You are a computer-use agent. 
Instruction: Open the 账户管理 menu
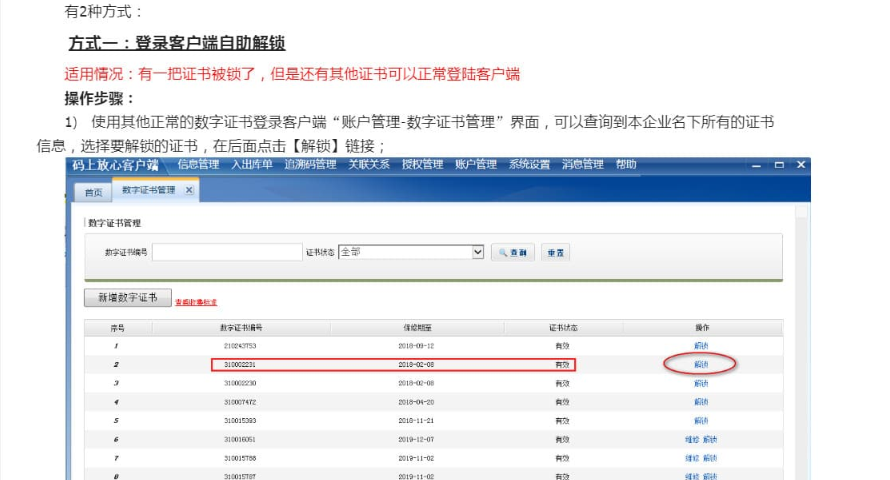pyautogui.click(x=476, y=165)
